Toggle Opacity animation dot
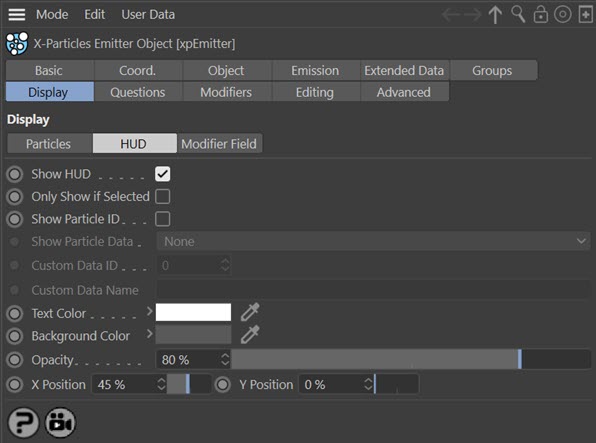The height and width of the screenshot is (443, 596). point(15,360)
